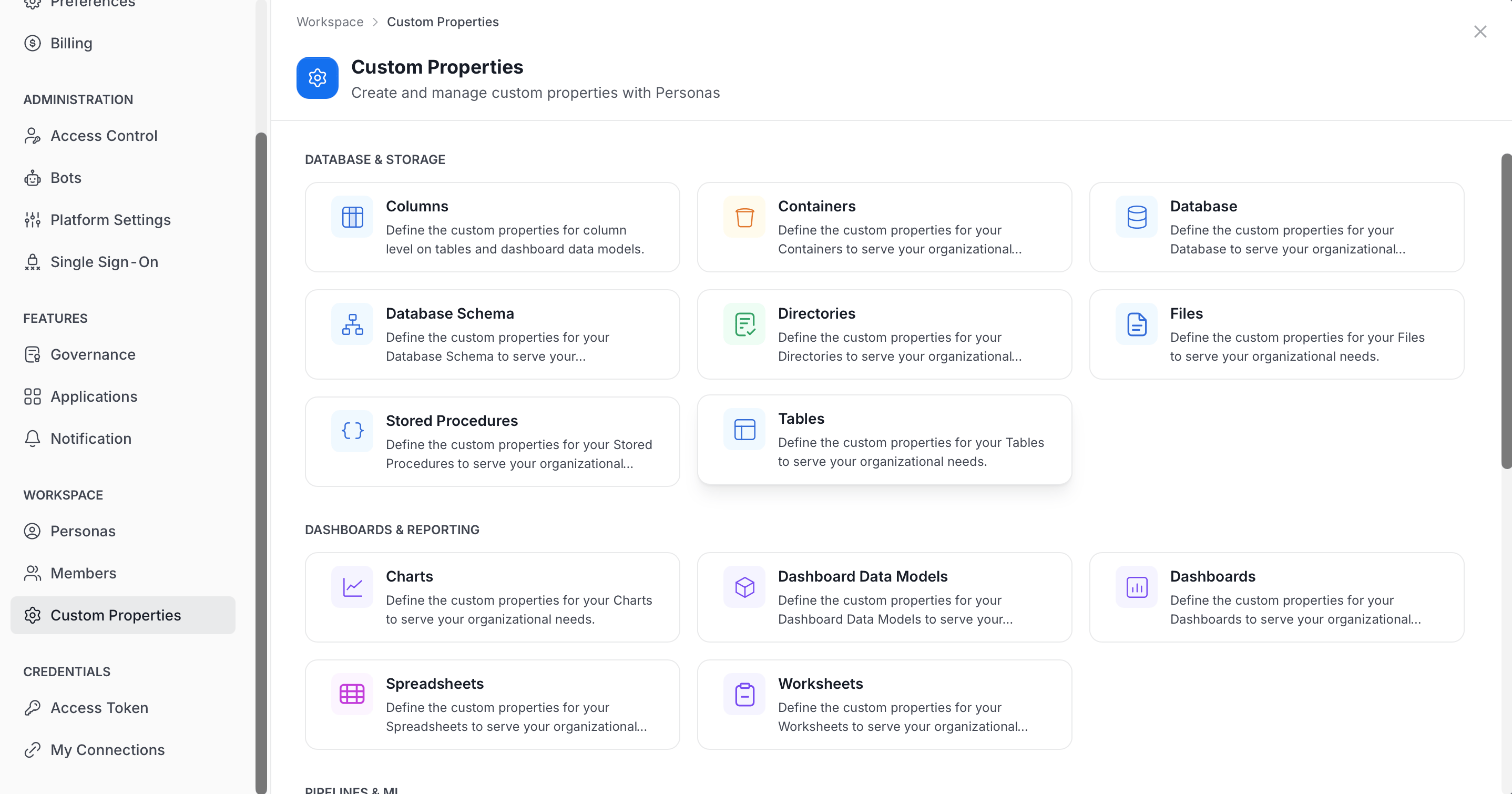Open the Stored Procedures card
Viewport: 1512px width, 794px height.
(493, 442)
